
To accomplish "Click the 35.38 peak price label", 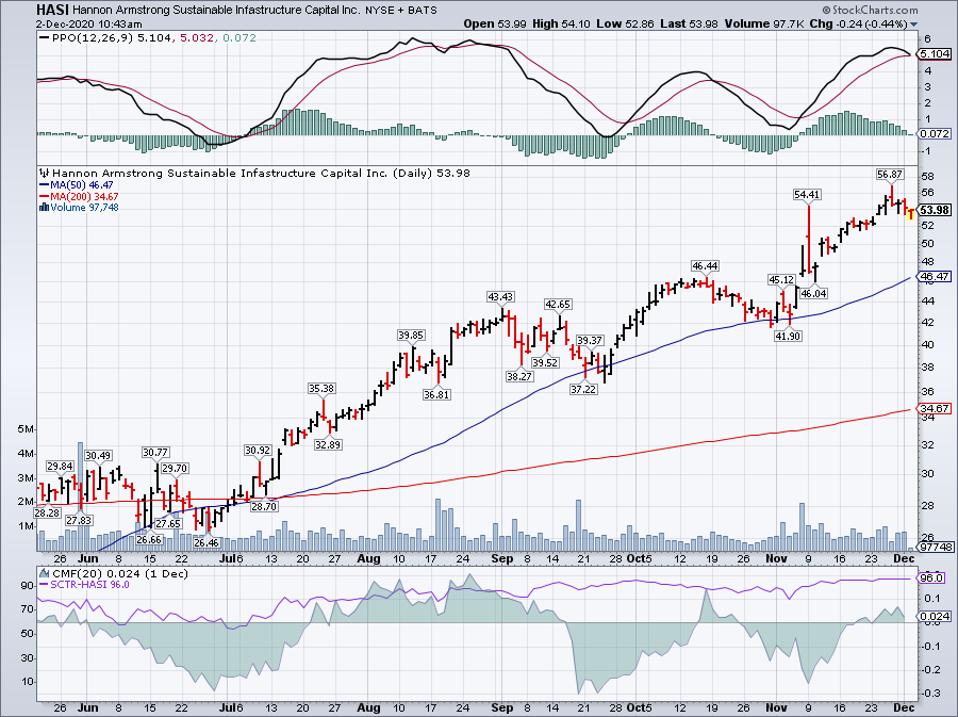I will coord(321,388).
